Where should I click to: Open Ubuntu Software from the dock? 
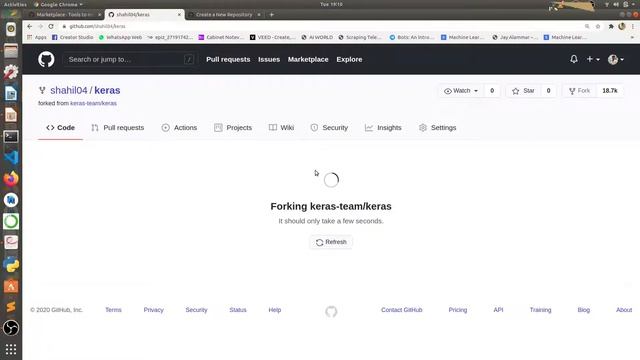click(11, 286)
